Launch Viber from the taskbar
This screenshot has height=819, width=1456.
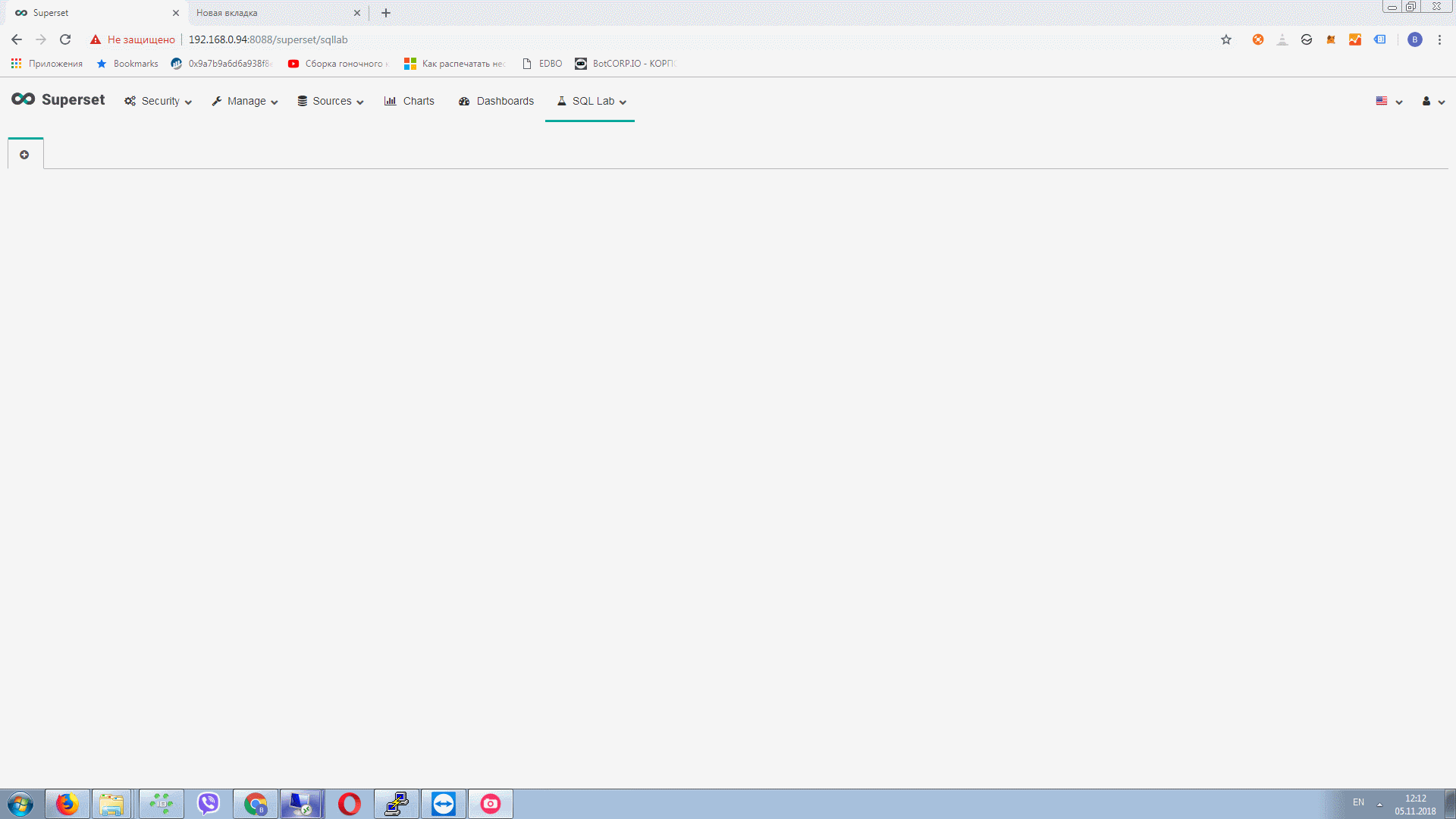(x=209, y=803)
